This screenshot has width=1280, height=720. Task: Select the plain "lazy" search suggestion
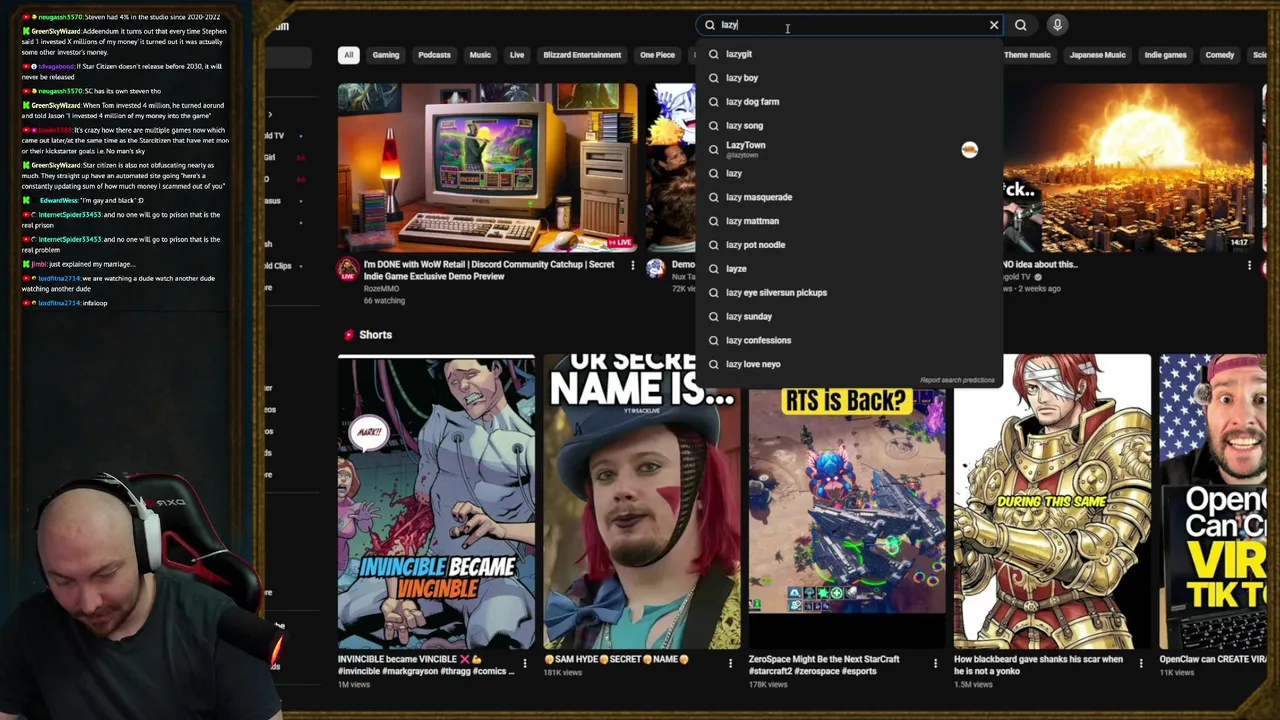[x=850, y=174]
